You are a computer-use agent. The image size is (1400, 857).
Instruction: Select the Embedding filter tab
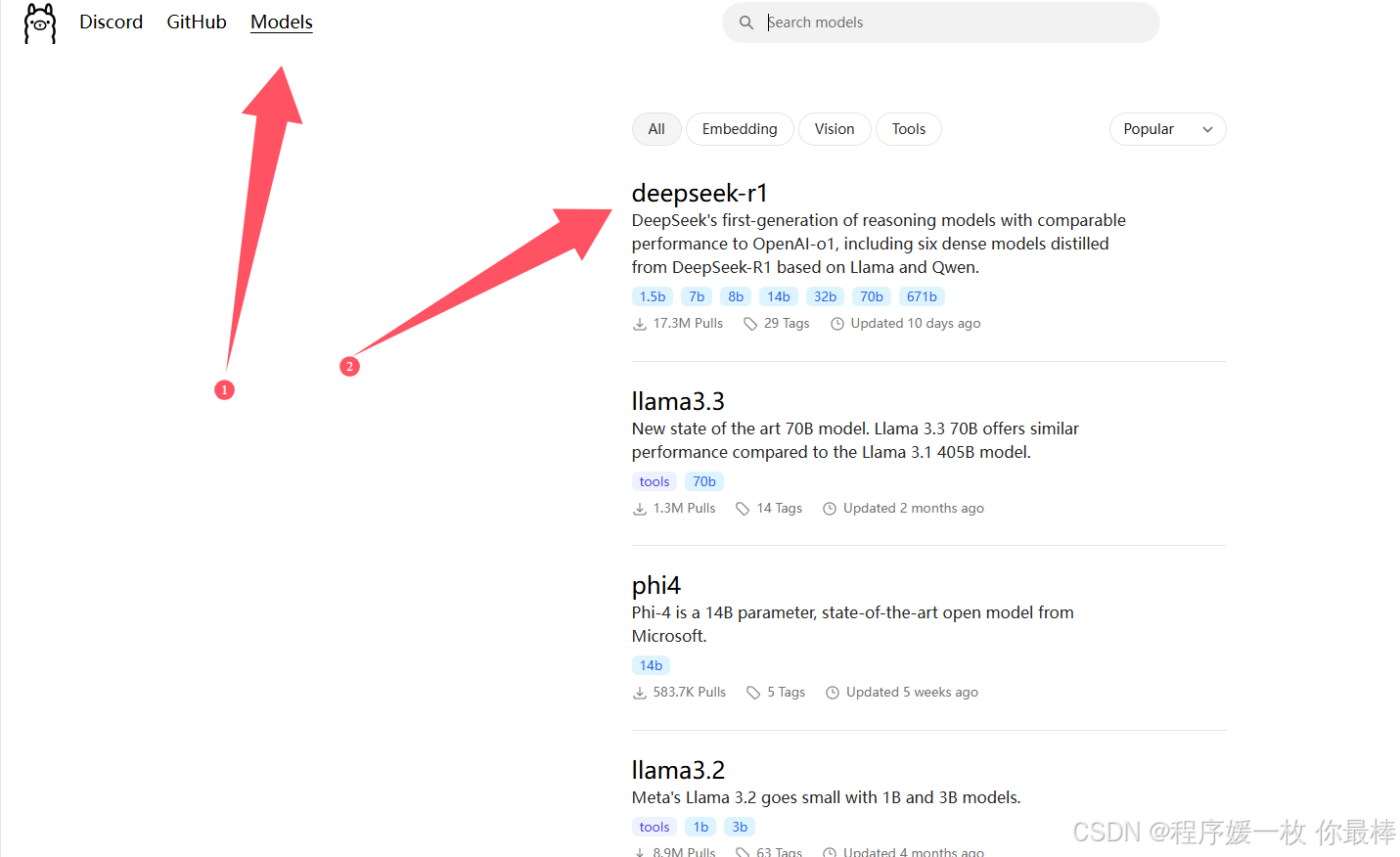tap(740, 129)
